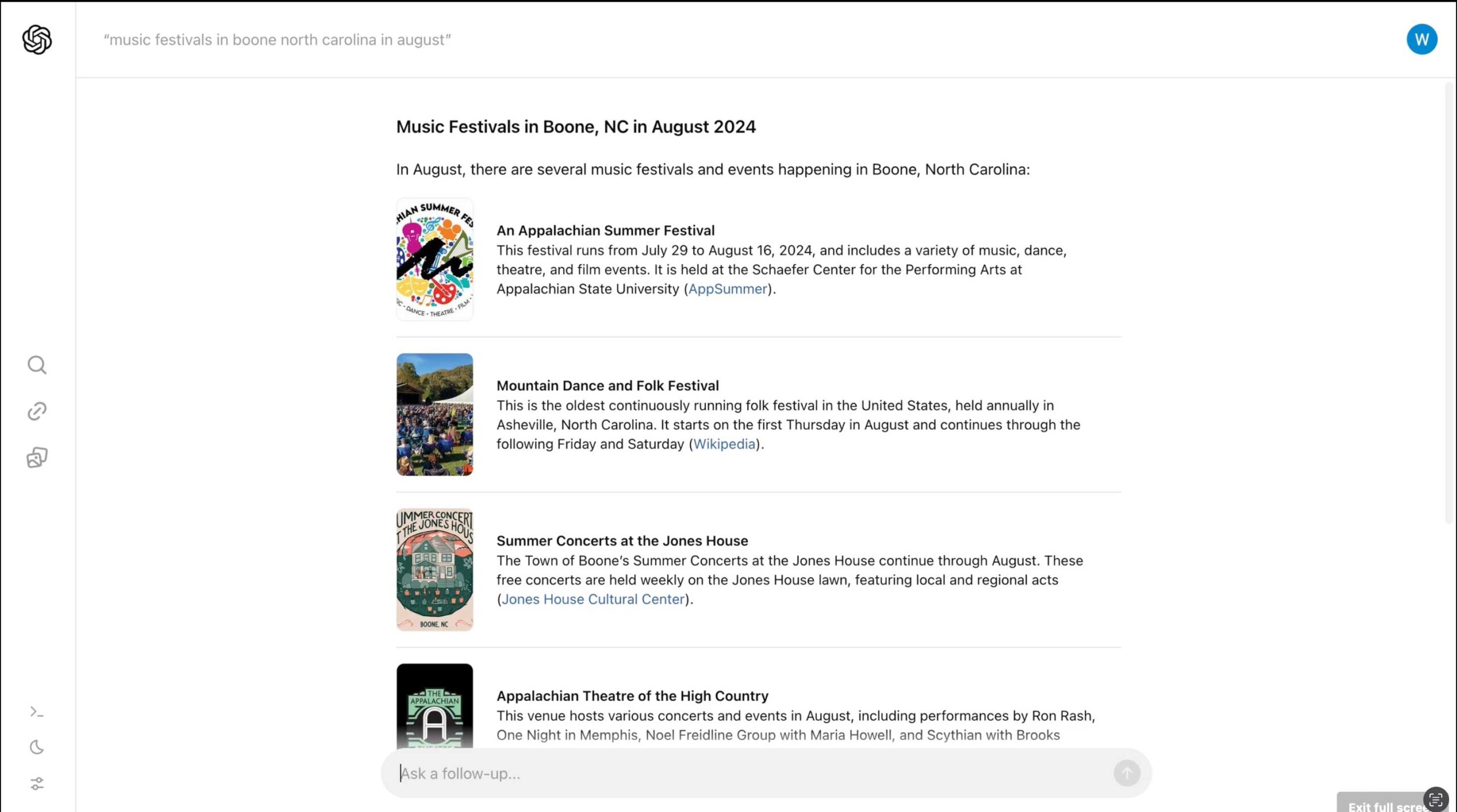Click the vertical scrollbar on the right

point(1449,302)
